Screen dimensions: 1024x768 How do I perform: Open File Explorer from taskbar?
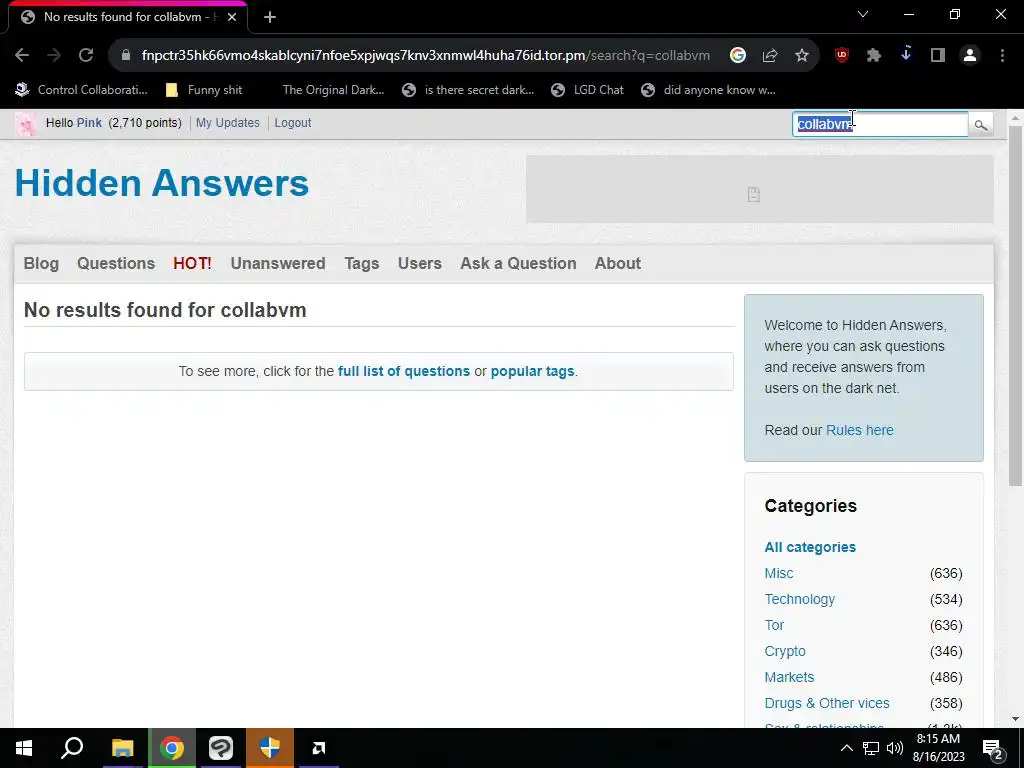122,748
